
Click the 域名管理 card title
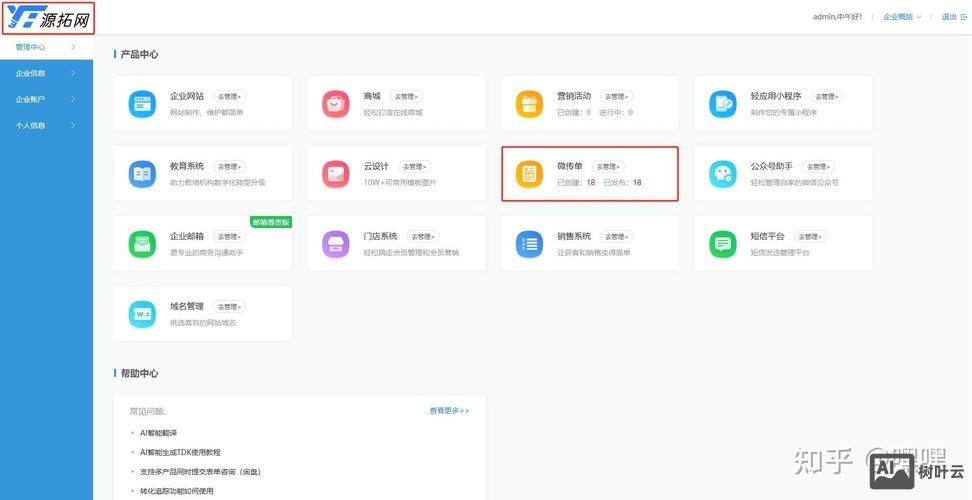click(187, 306)
